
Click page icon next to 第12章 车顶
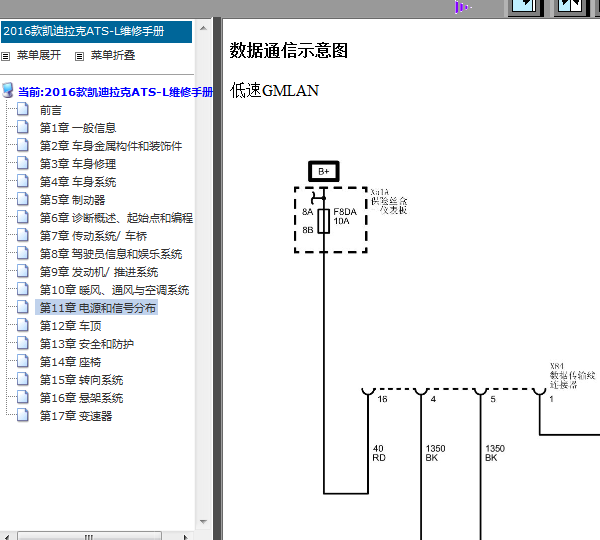click(x=23, y=325)
